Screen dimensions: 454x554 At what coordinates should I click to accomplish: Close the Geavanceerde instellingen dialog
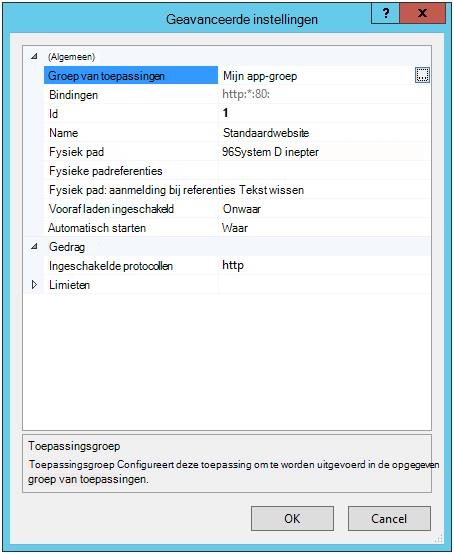[x=423, y=13]
